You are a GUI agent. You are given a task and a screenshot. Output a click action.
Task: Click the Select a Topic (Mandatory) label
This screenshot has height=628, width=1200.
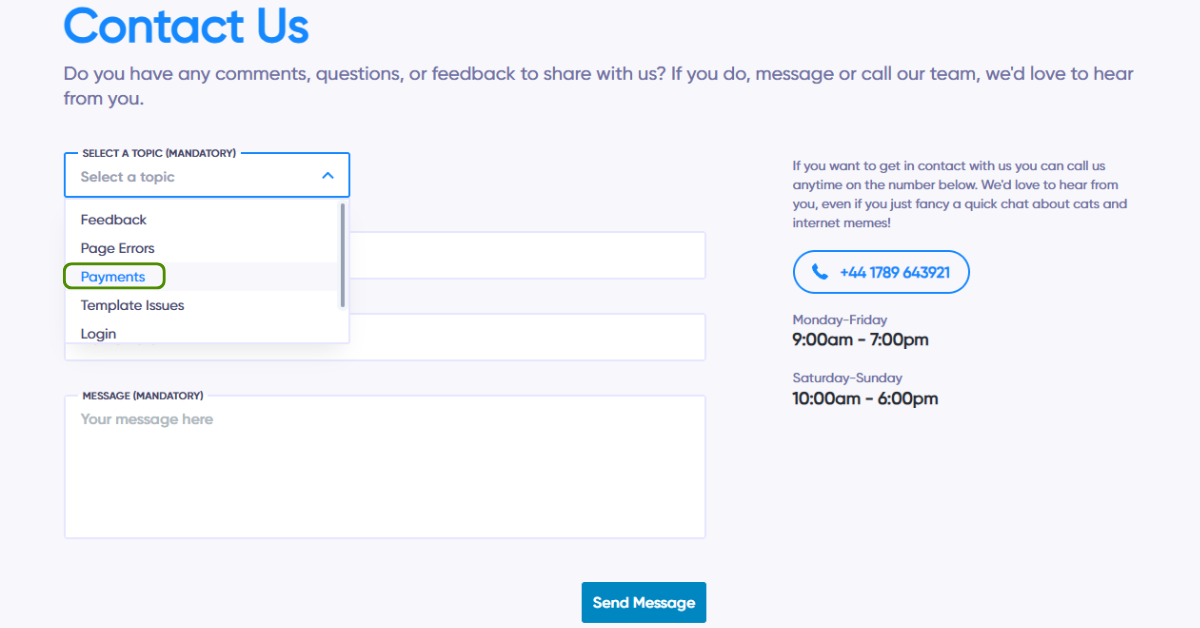coord(159,153)
